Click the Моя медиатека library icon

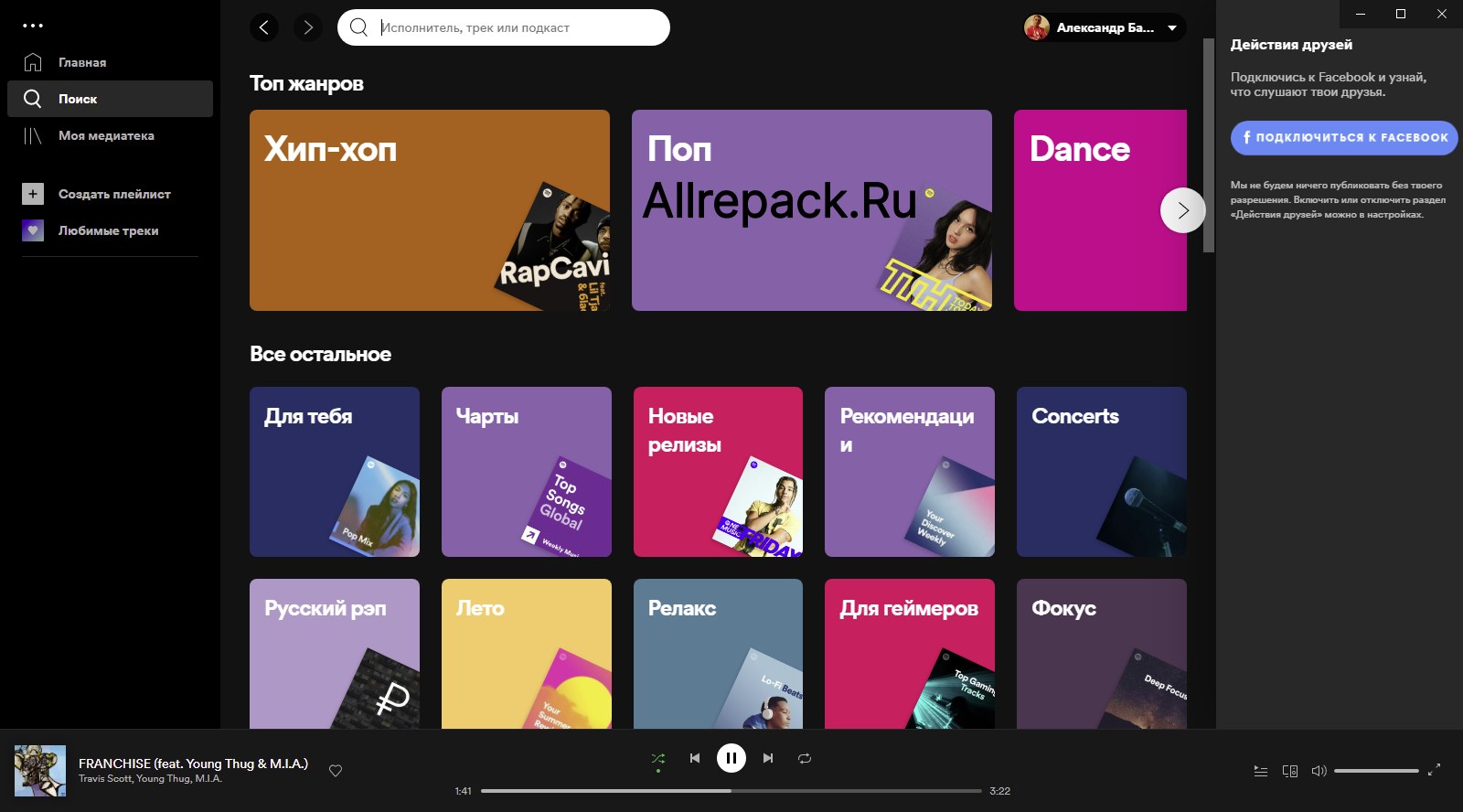click(33, 135)
